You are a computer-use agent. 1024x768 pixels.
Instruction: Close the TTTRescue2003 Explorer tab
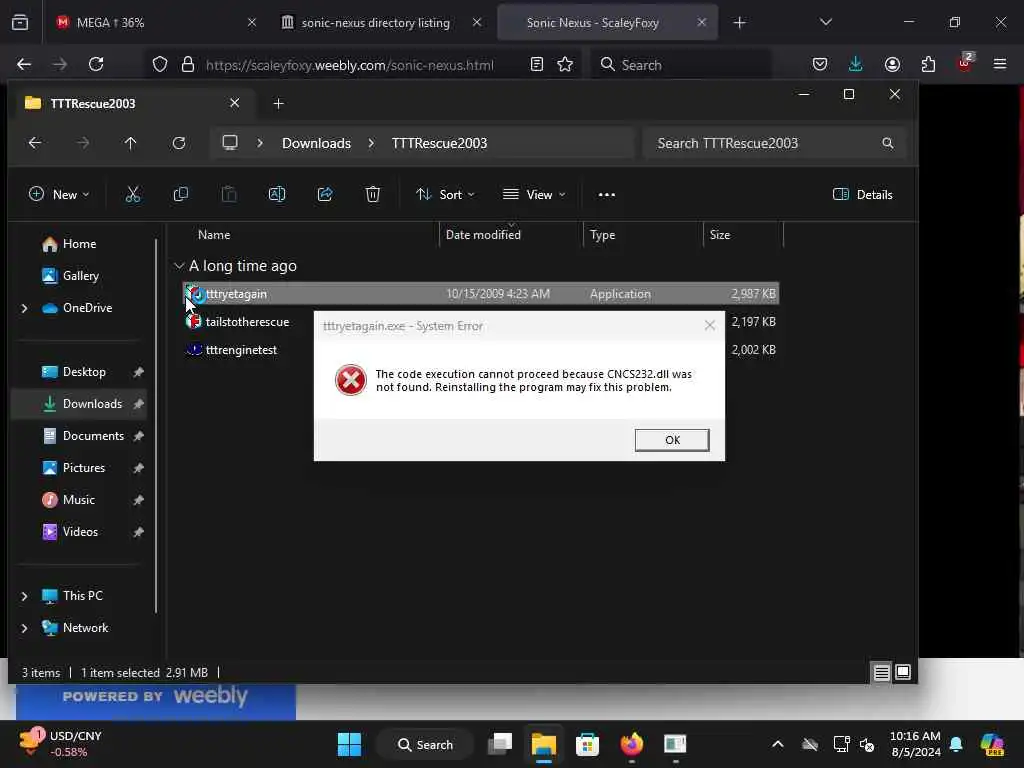(x=234, y=103)
